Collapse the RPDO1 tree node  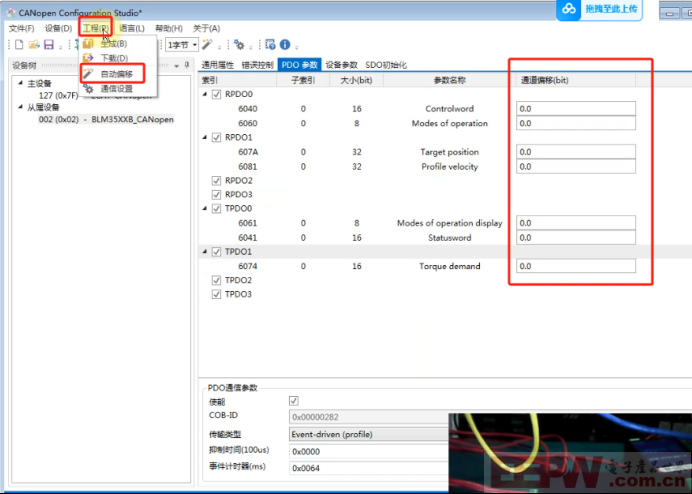click(x=205, y=137)
